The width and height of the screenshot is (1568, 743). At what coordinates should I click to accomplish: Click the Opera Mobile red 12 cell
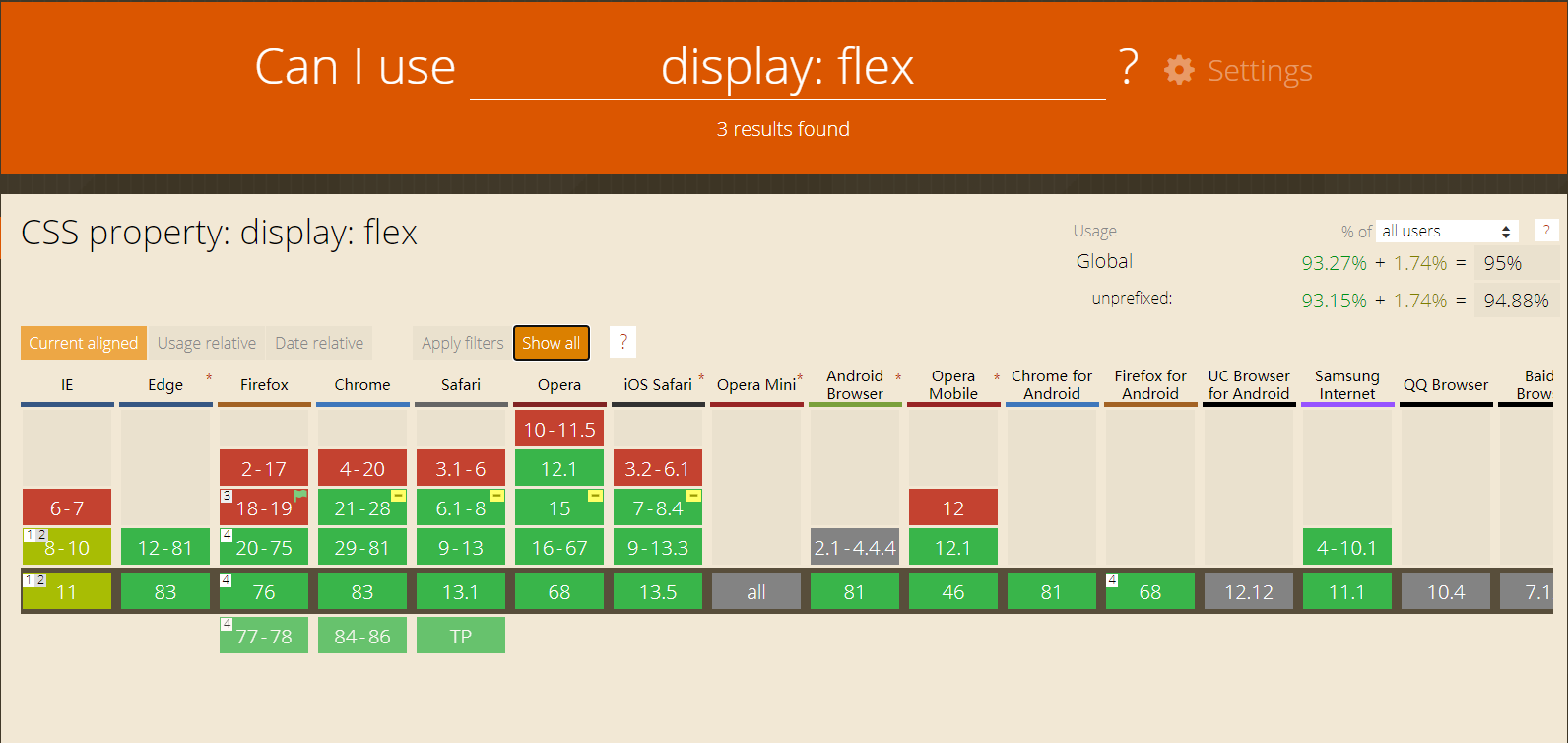pyautogui.click(x=953, y=507)
